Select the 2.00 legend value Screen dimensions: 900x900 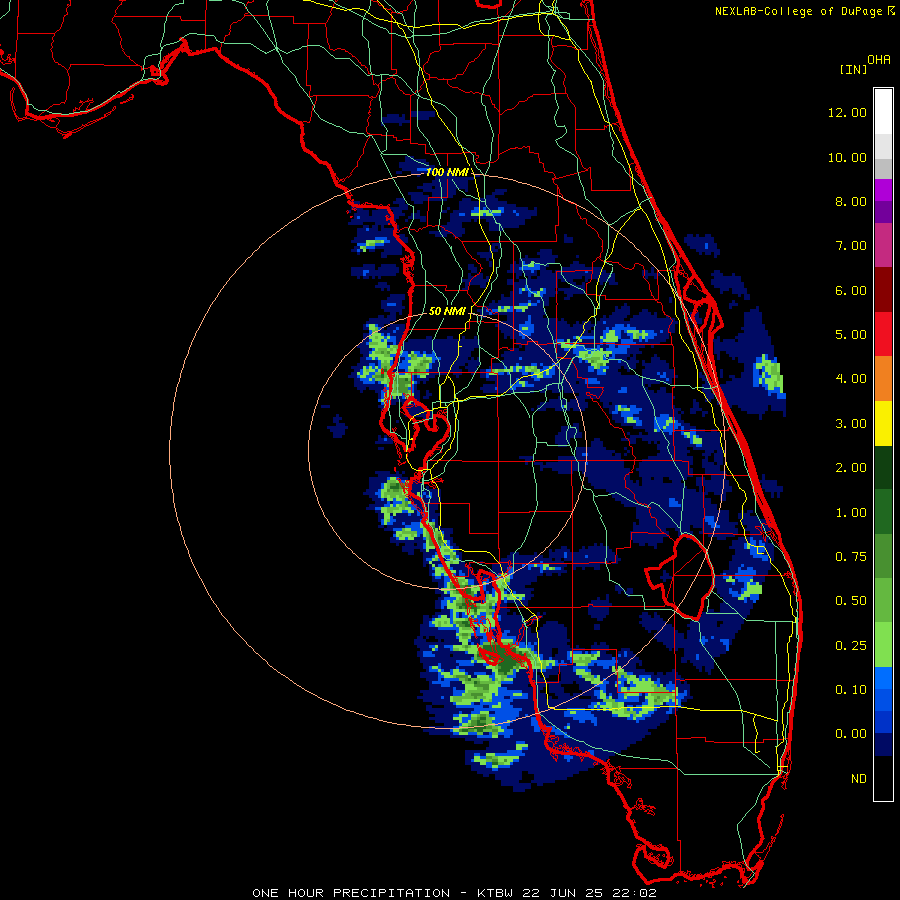point(851,468)
